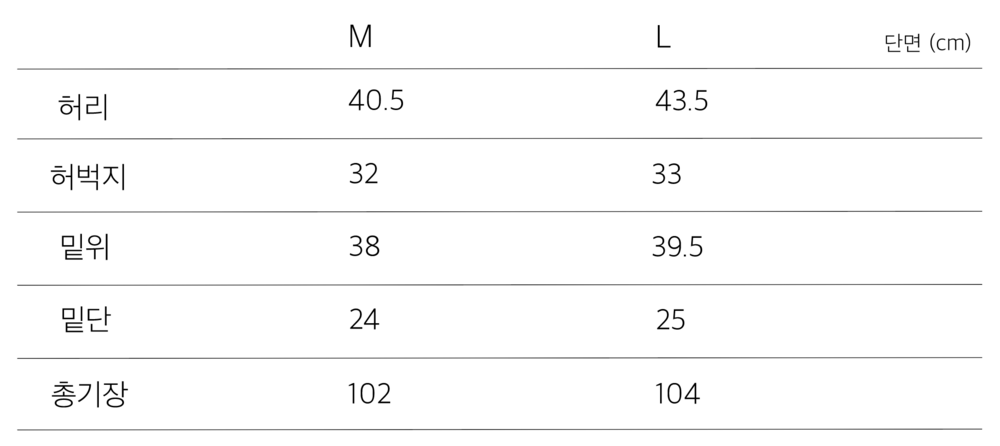The height and width of the screenshot is (446, 1000).
Task: Choose the 25 hem value for L
Action: 671,320
